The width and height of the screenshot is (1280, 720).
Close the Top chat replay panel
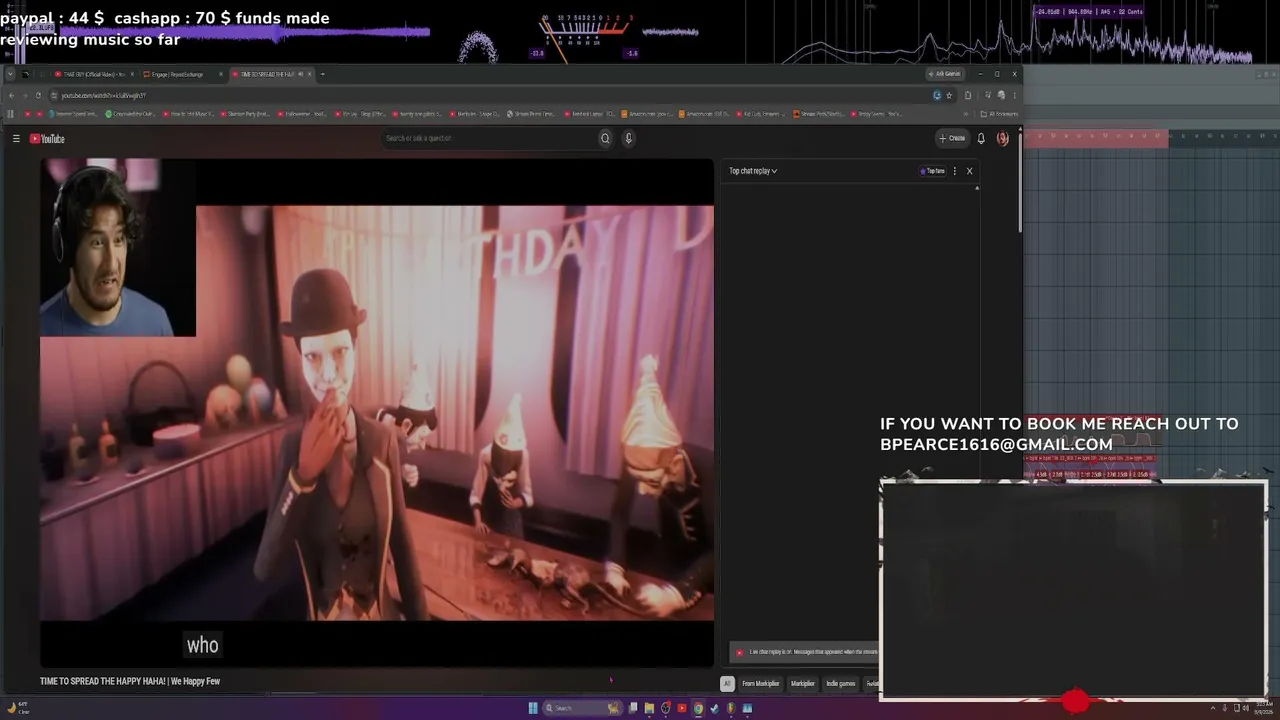tap(969, 171)
